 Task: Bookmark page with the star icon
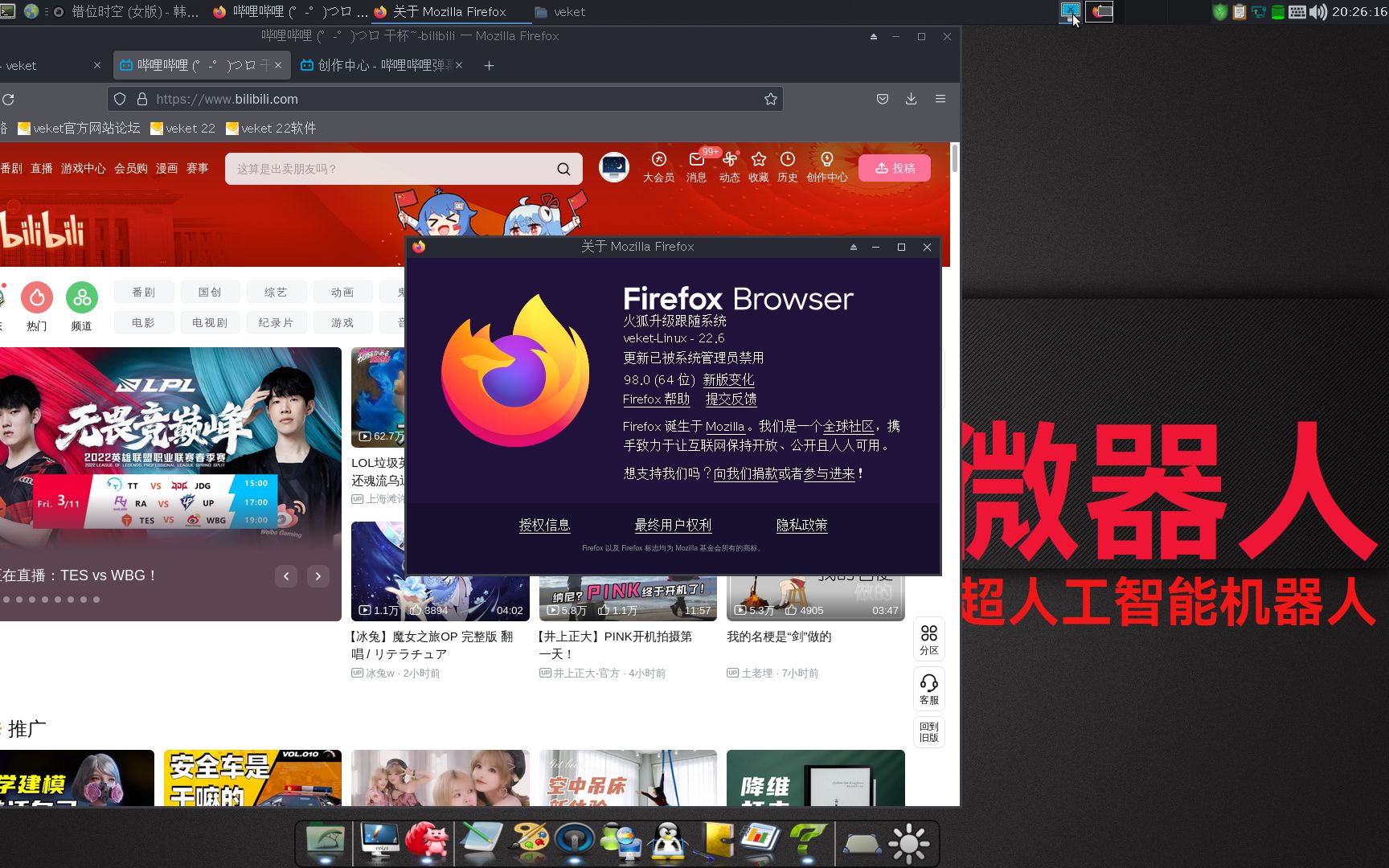770,99
